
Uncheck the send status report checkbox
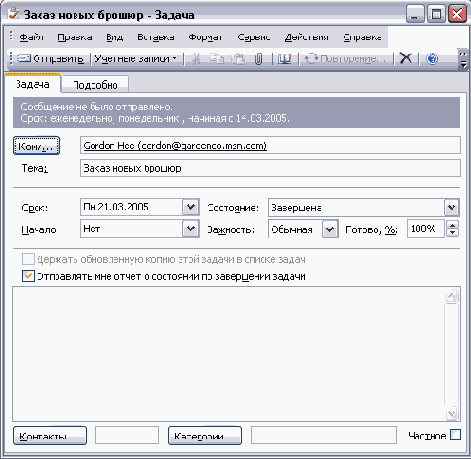point(28,276)
